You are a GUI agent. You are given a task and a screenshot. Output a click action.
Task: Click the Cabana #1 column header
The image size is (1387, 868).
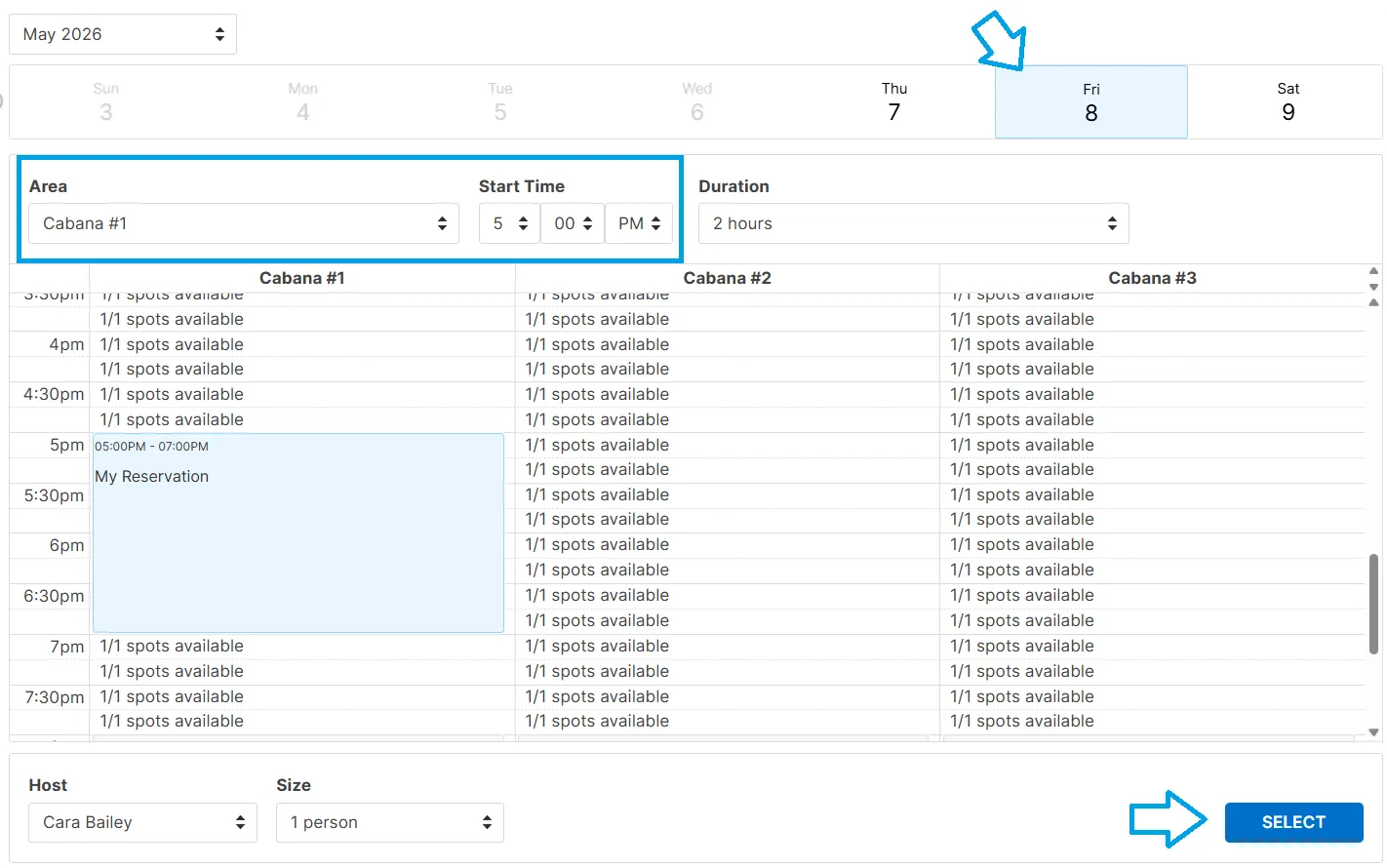[302, 278]
